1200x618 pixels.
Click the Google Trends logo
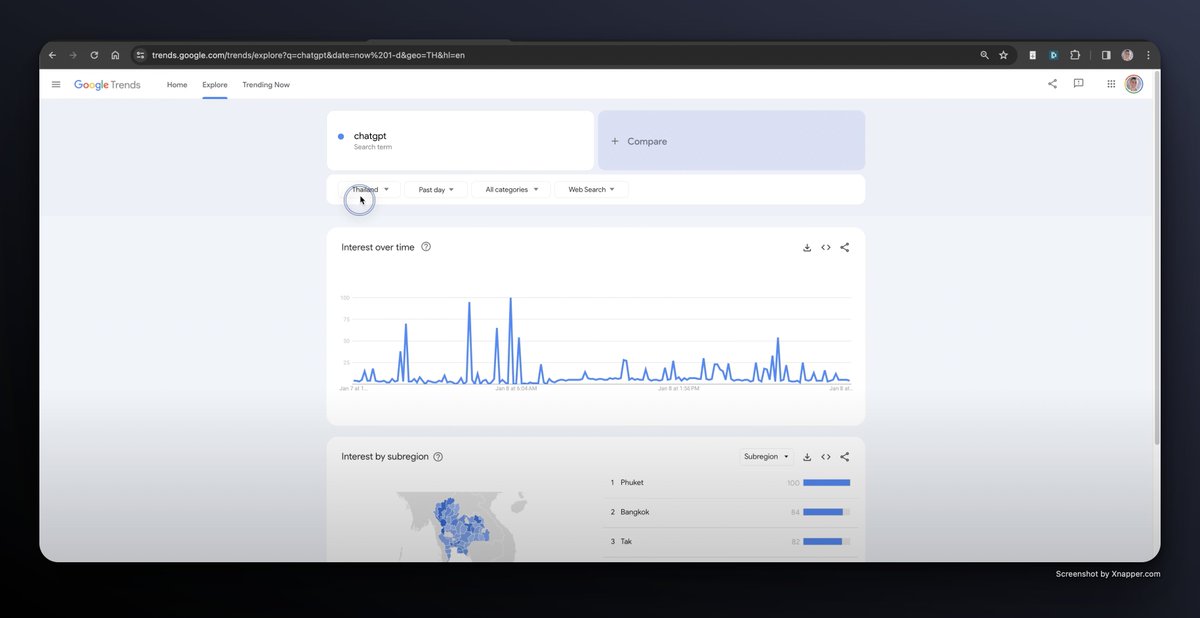[107, 85]
